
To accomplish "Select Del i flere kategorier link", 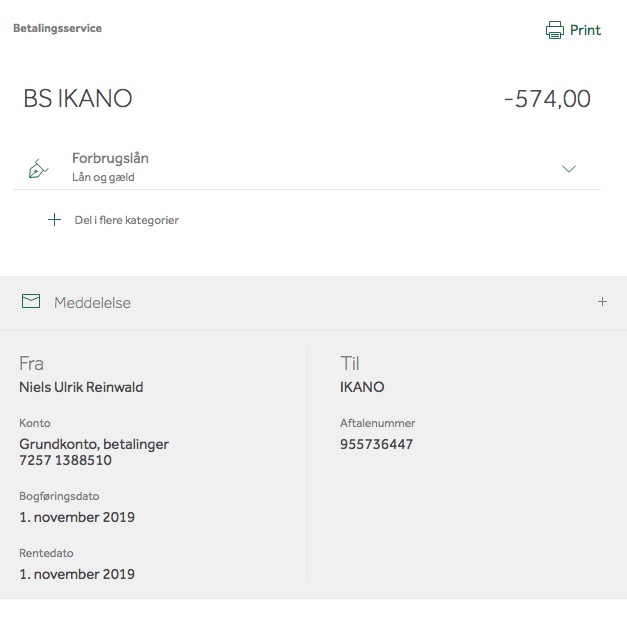I will [x=126, y=220].
